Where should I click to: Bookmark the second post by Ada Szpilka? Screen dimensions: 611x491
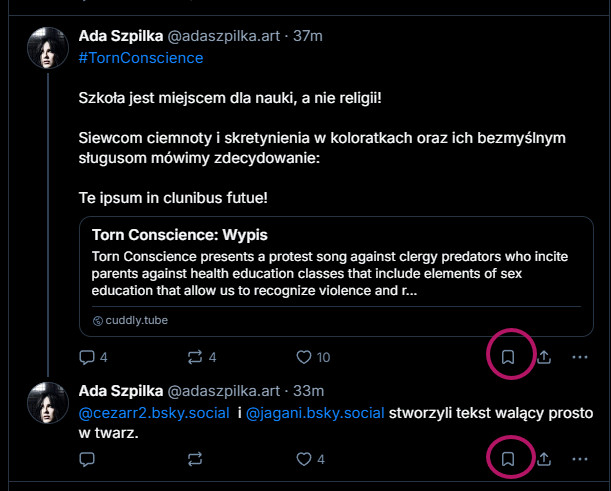pos(508,459)
